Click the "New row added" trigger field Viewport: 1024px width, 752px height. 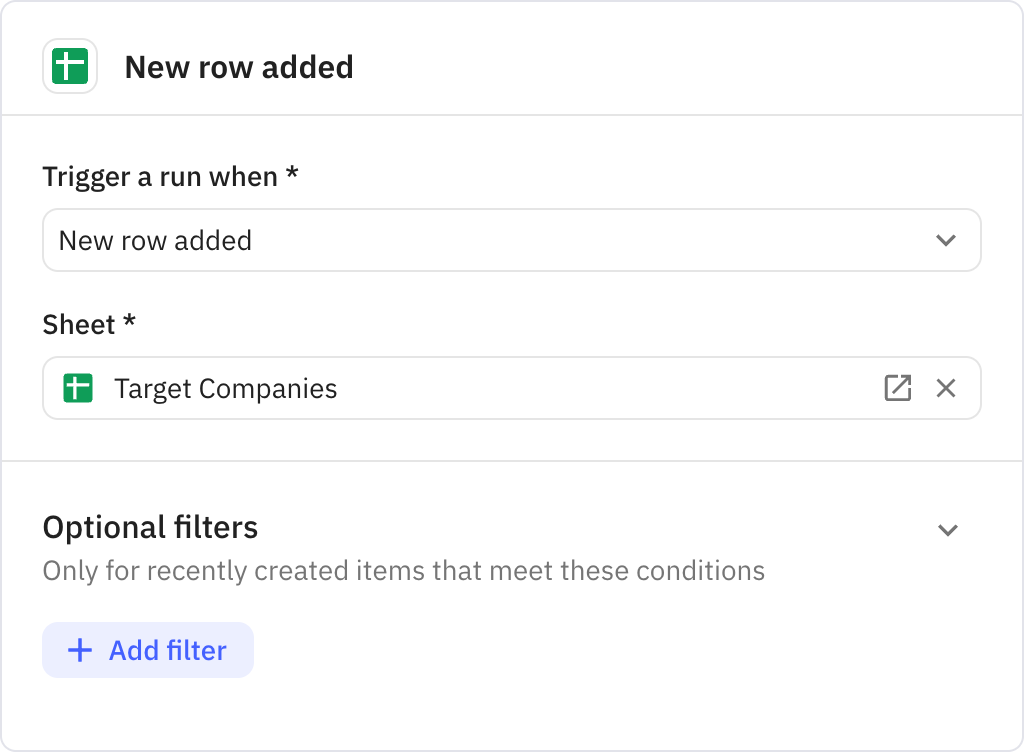tap(400, 240)
